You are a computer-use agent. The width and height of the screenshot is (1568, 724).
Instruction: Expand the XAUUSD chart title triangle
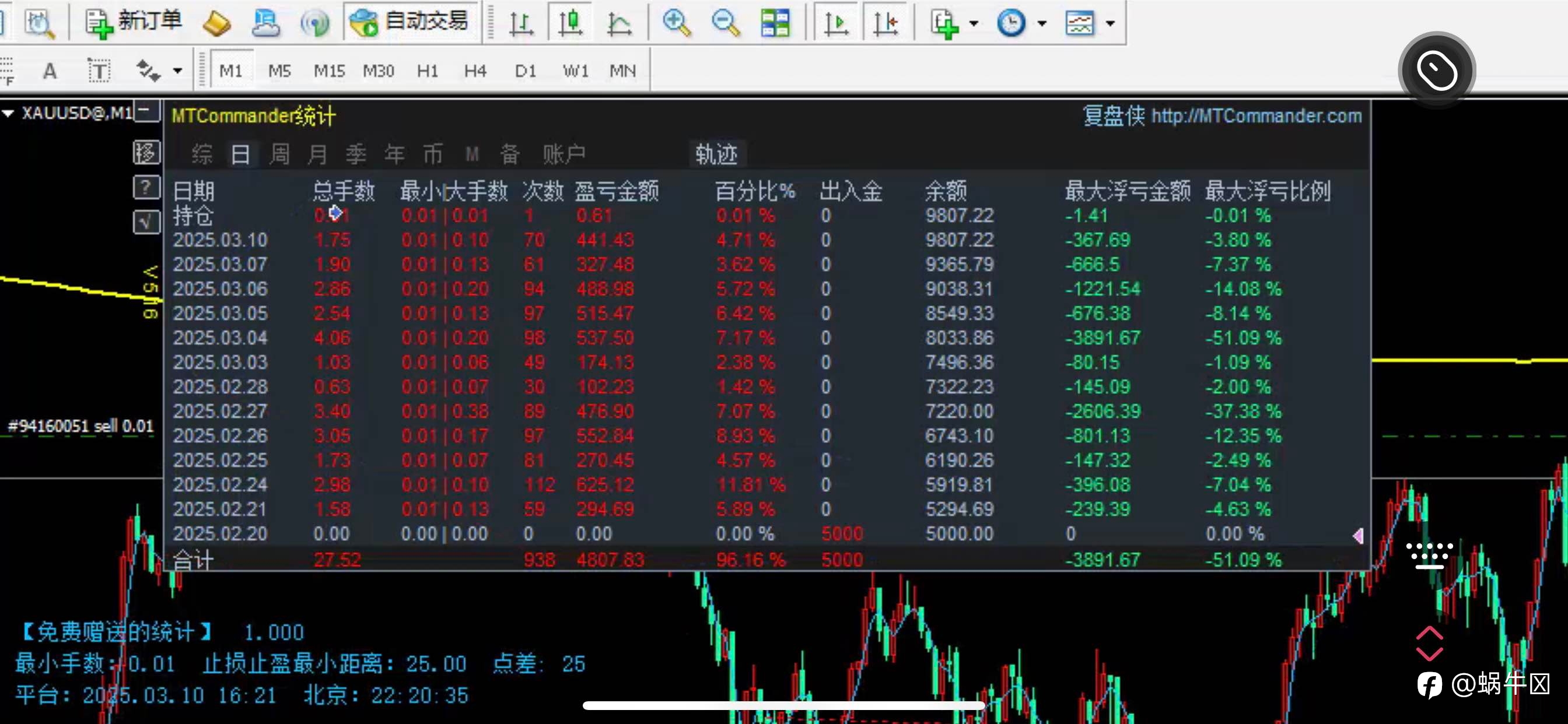click(x=9, y=113)
